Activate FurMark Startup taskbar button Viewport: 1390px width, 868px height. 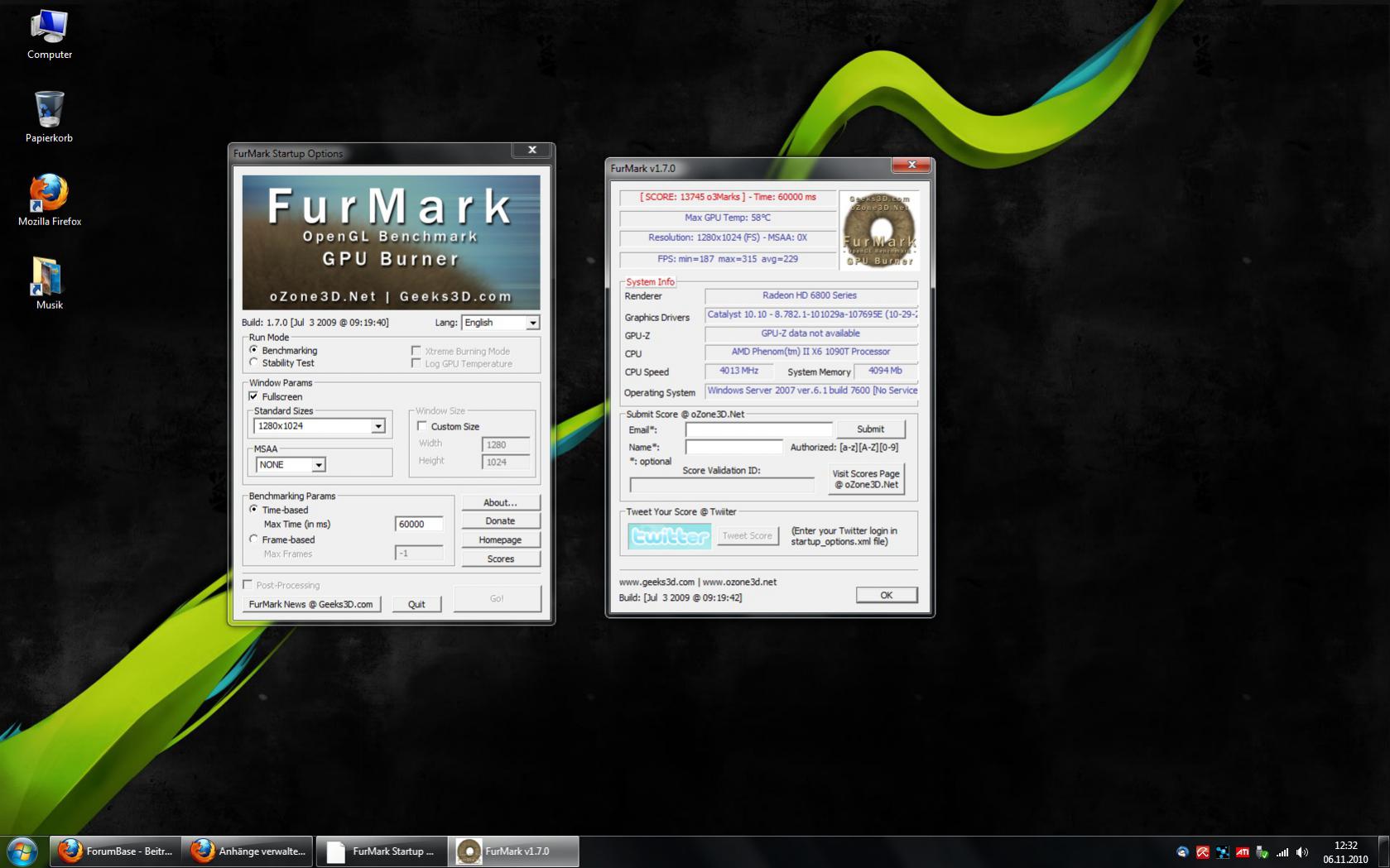pos(381,851)
